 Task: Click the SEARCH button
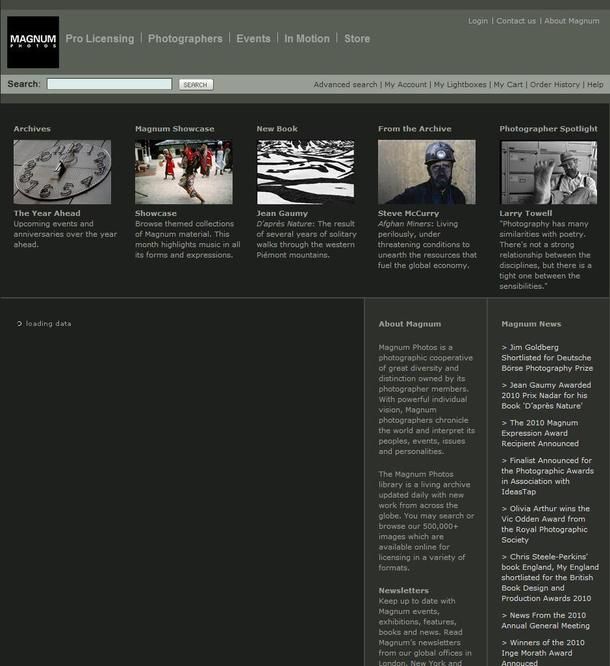(x=196, y=85)
